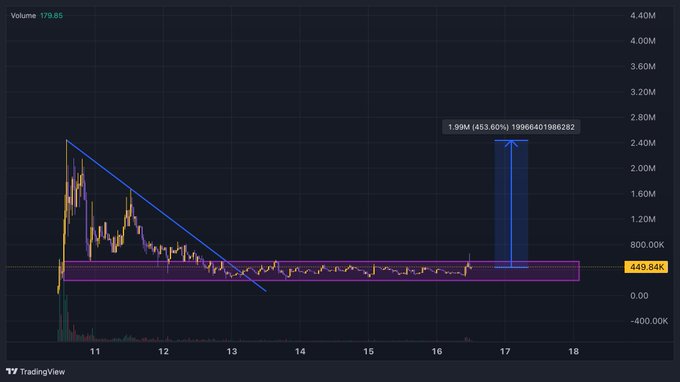Click date 12 on time axis
The width and height of the screenshot is (680, 382).
pyautogui.click(x=163, y=351)
